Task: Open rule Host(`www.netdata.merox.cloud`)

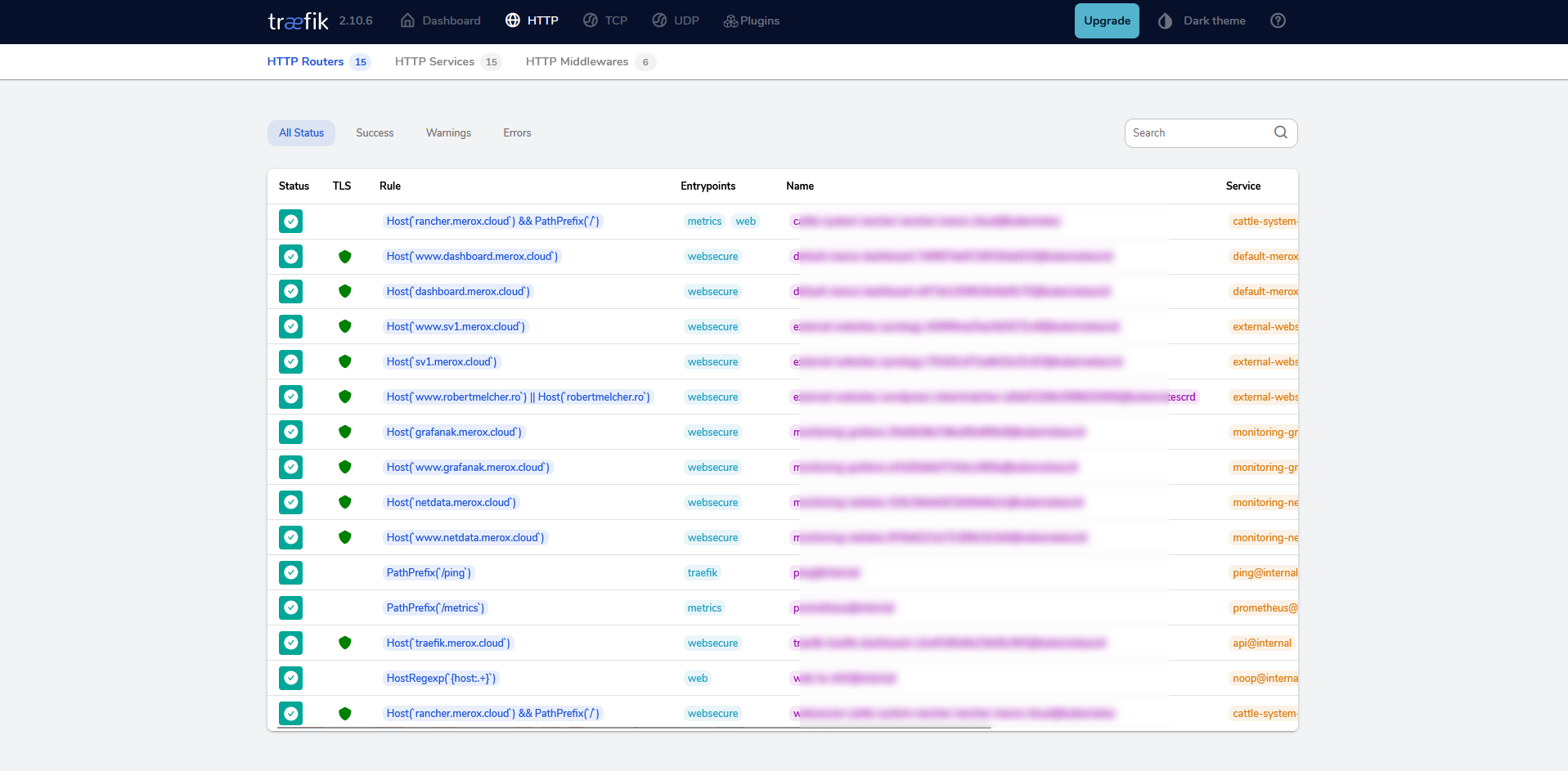Action: [465, 537]
